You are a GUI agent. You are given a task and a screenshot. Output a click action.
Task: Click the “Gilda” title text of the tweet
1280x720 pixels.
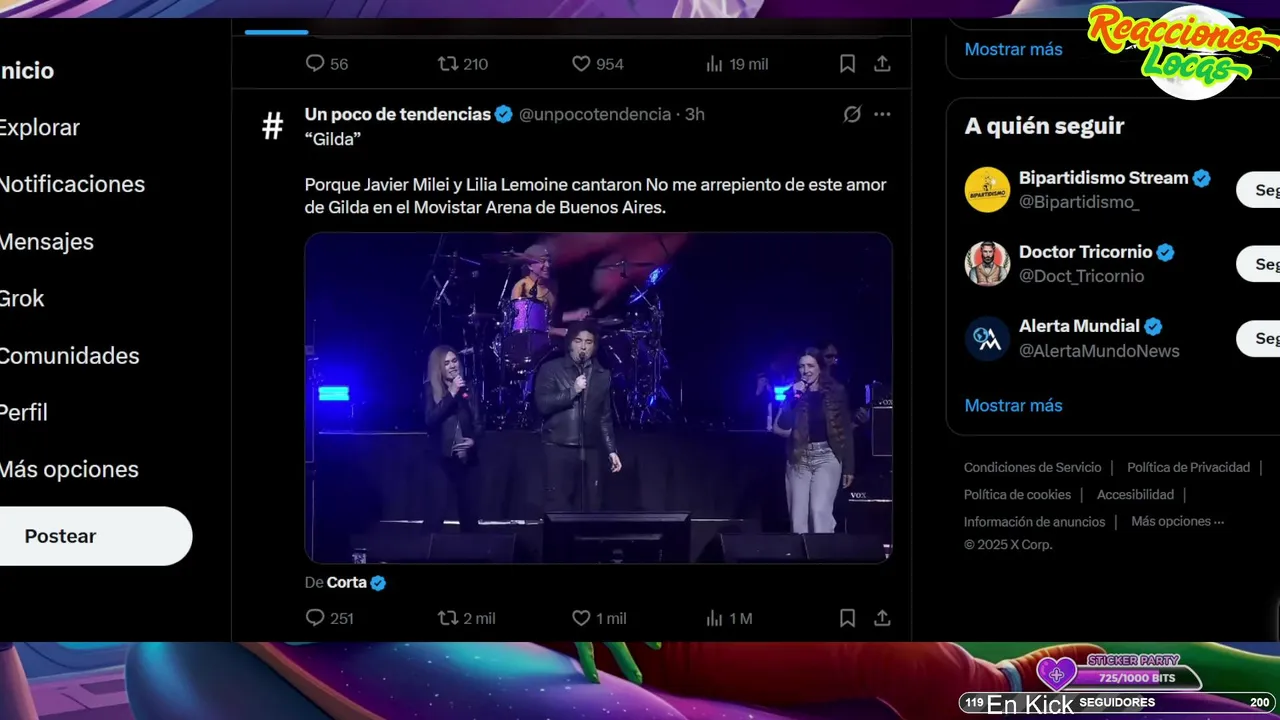(x=332, y=139)
